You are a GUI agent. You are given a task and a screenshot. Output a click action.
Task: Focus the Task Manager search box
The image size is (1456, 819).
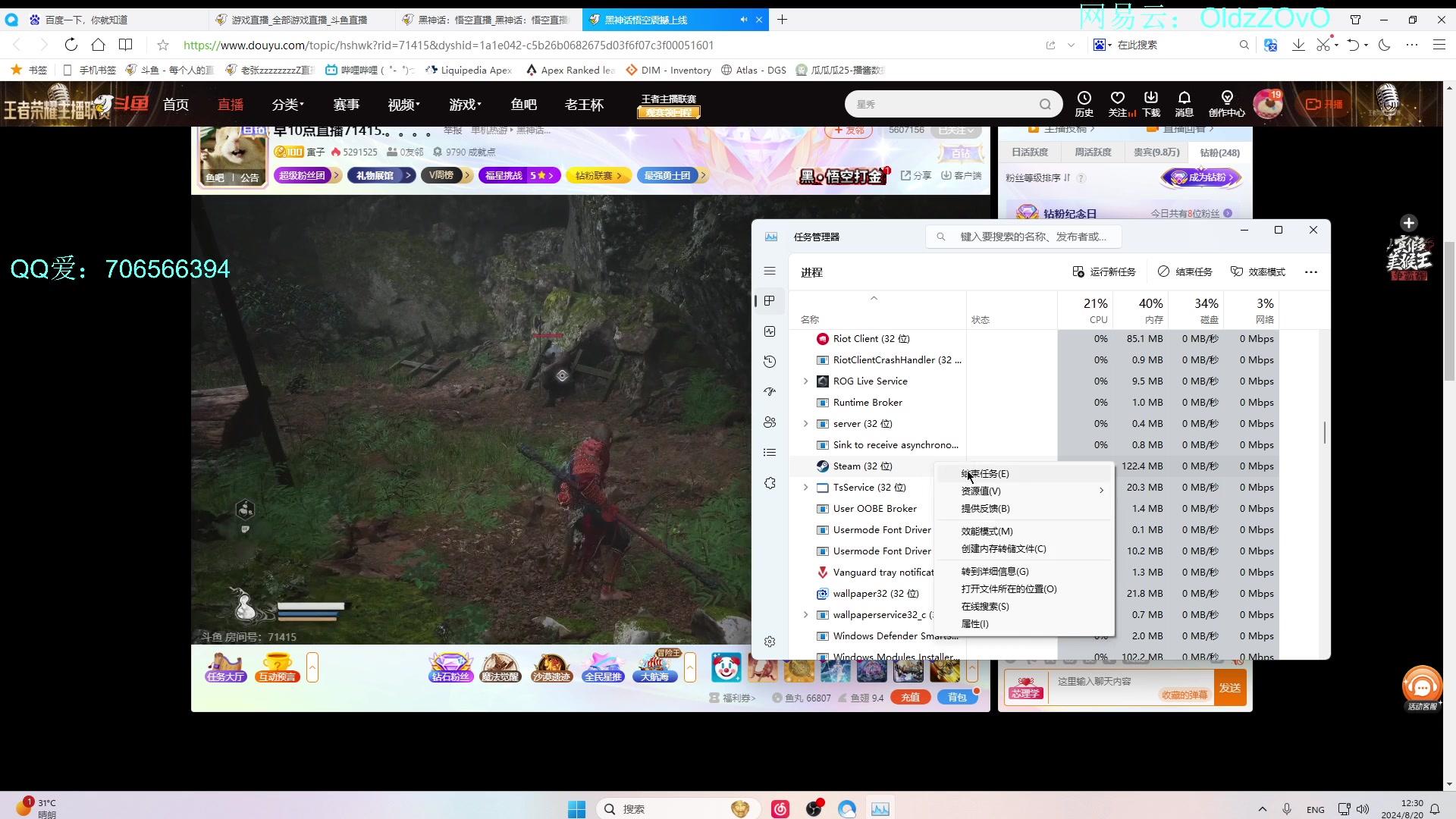1023,237
